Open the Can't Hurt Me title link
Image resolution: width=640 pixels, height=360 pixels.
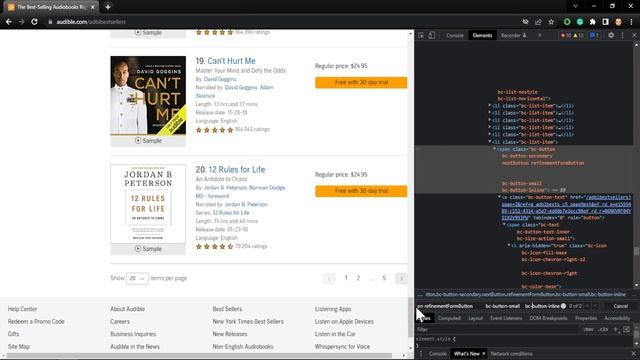coord(231,61)
